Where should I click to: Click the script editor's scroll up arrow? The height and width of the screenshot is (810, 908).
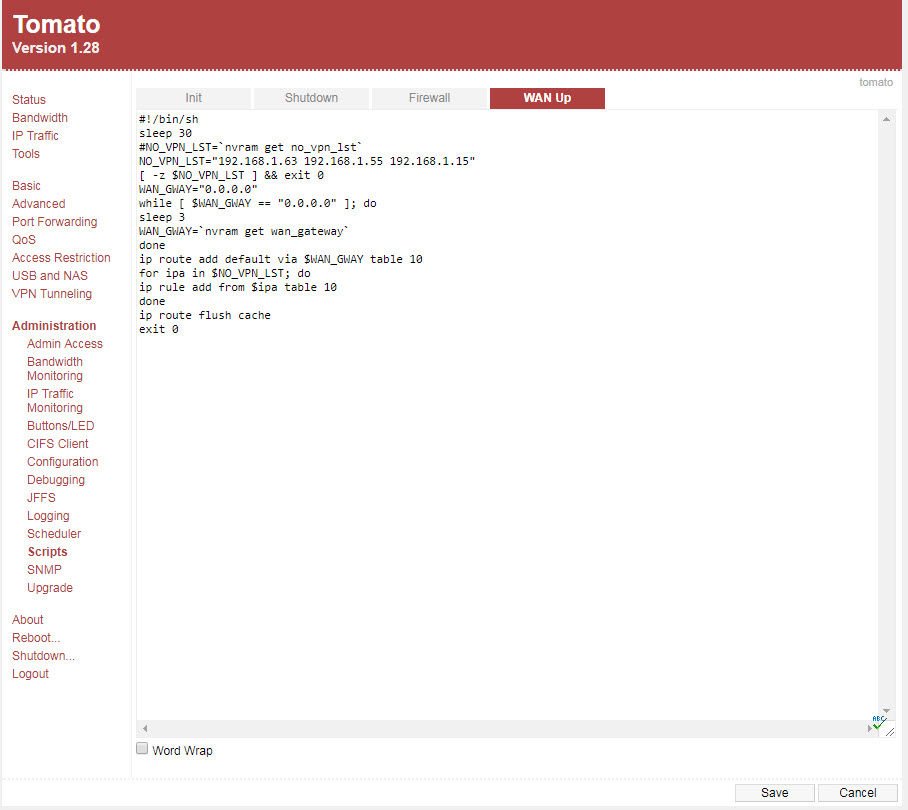(886, 119)
